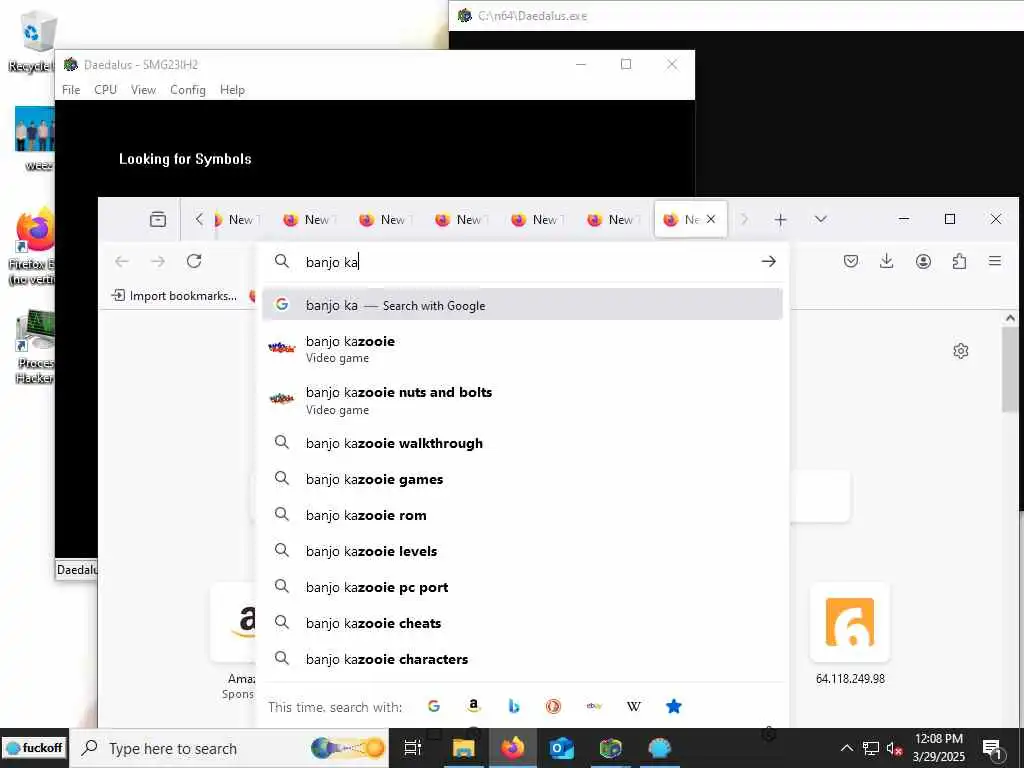Open File menu in Daedalus window
Viewport: 1024px width, 768px height.
71,89
